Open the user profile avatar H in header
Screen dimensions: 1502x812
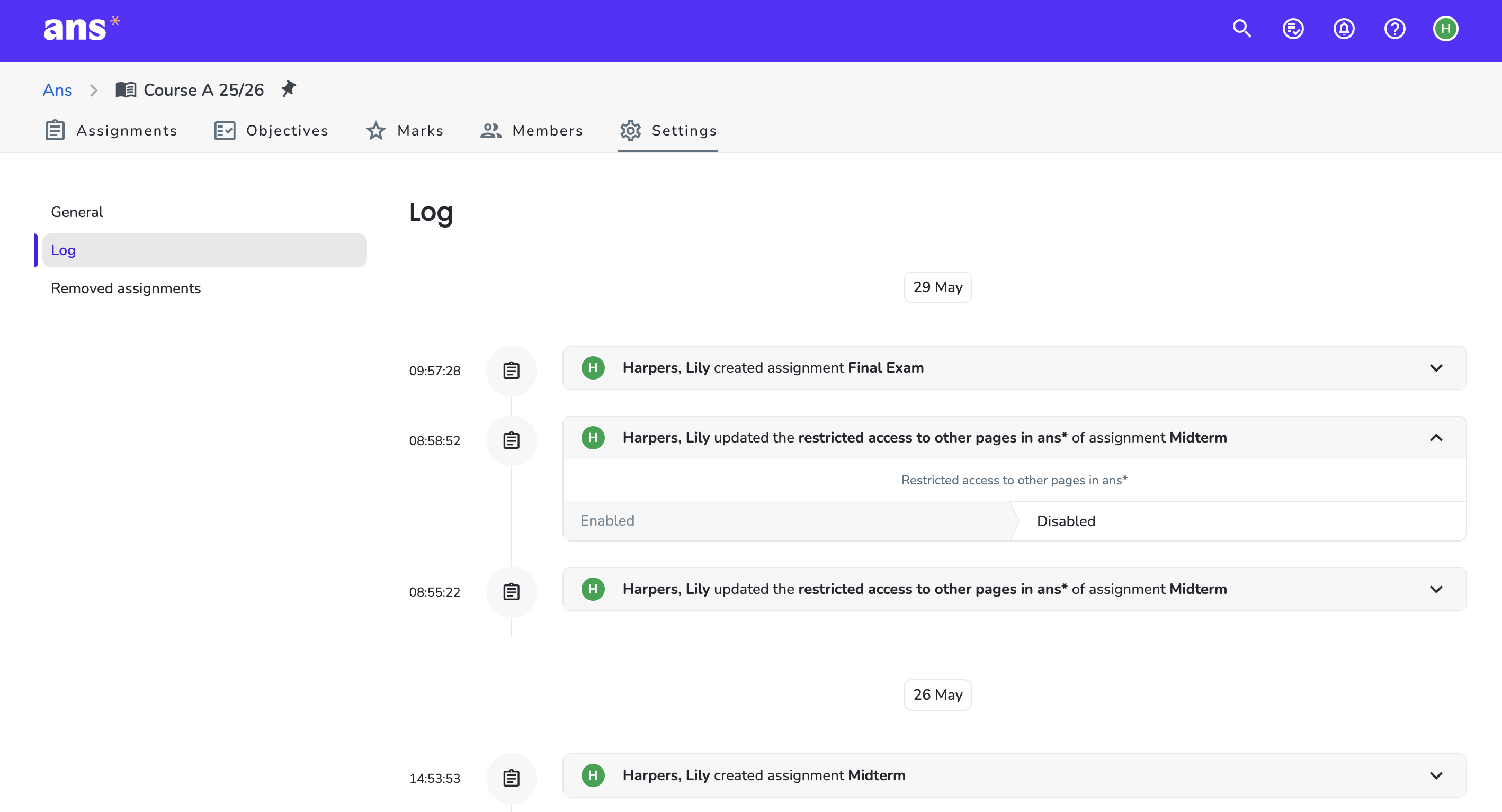pos(1445,29)
